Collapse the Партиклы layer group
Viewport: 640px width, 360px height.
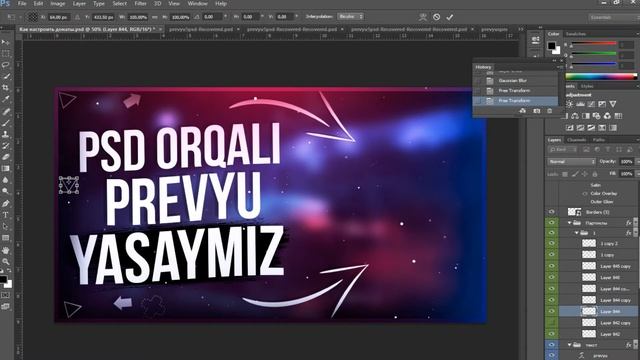point(570,223)
